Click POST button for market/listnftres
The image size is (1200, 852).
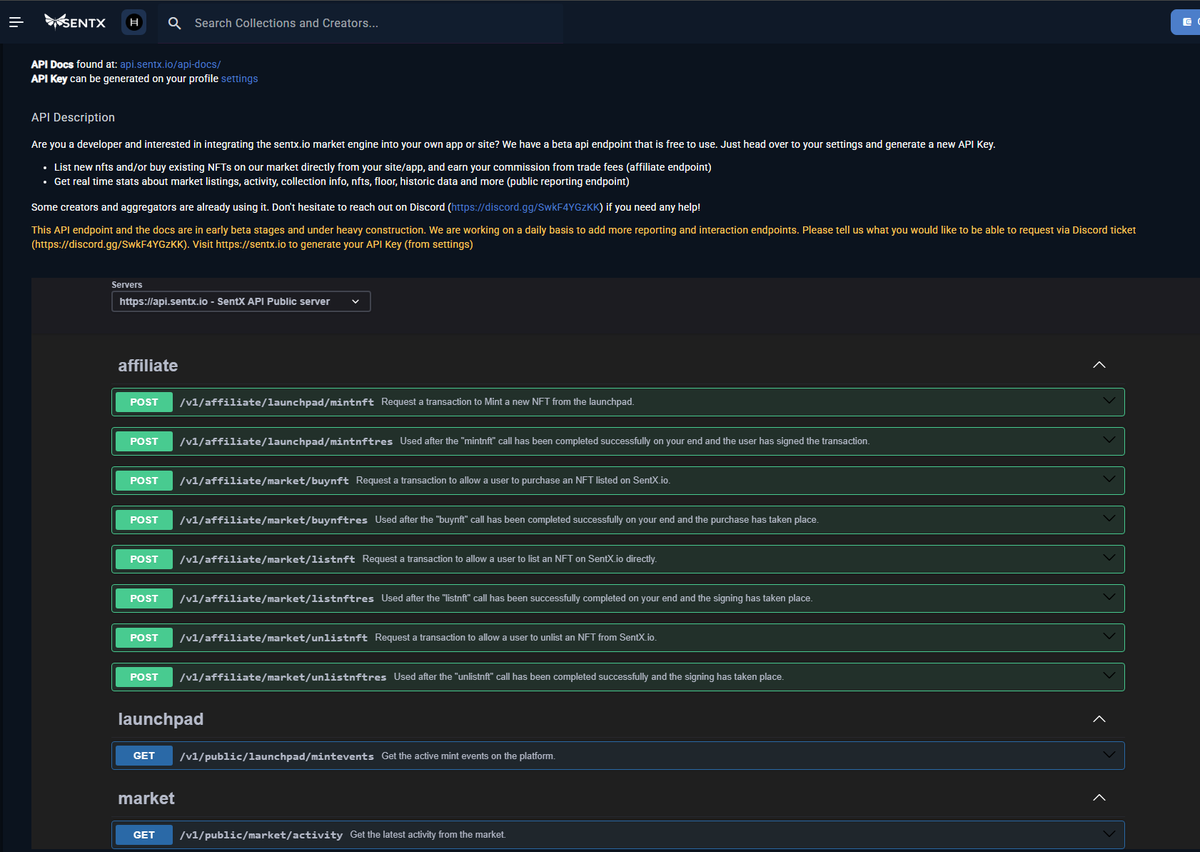point(144,598)
